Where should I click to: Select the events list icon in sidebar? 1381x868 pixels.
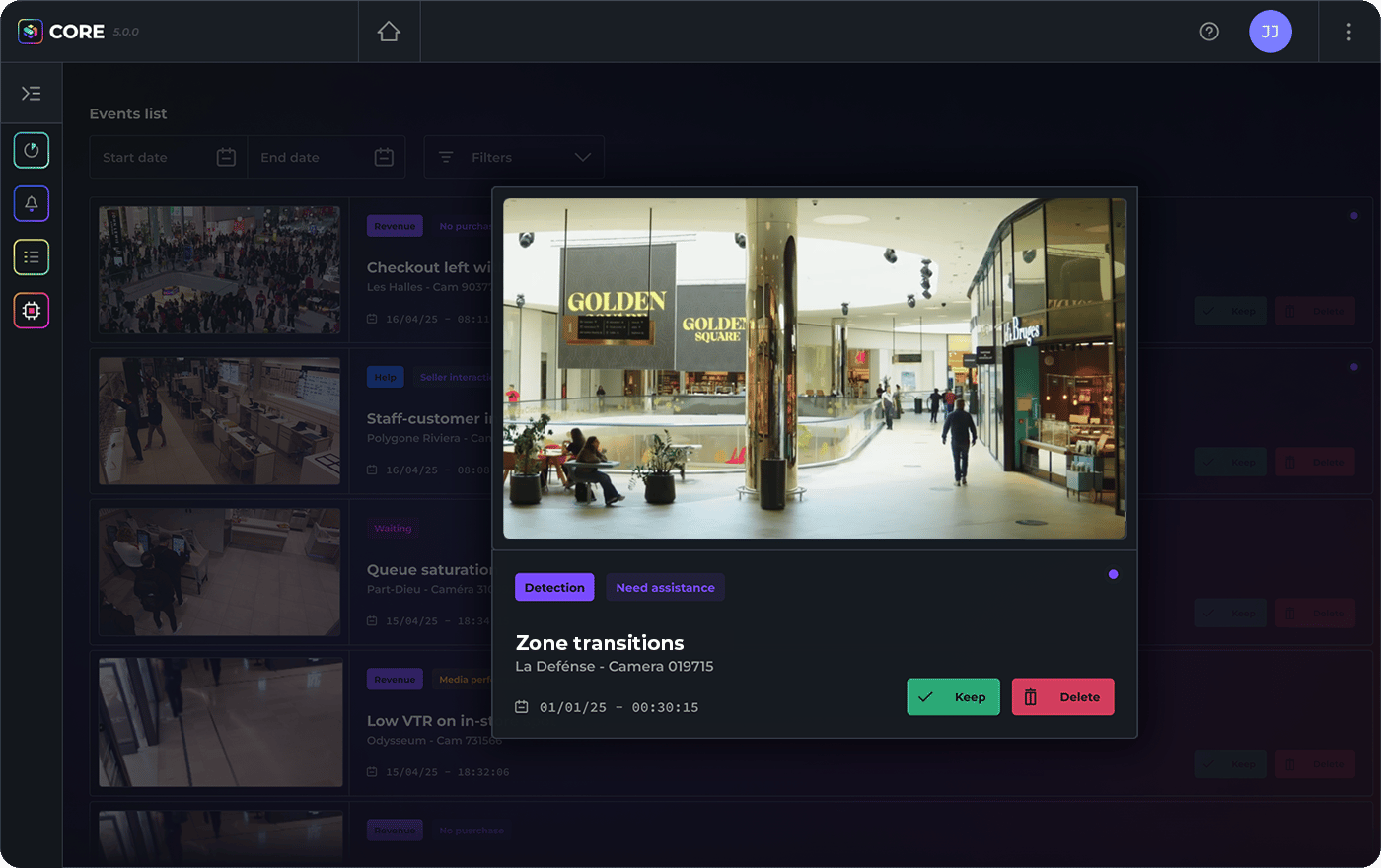pyautogui.click(x=32, y=256)
